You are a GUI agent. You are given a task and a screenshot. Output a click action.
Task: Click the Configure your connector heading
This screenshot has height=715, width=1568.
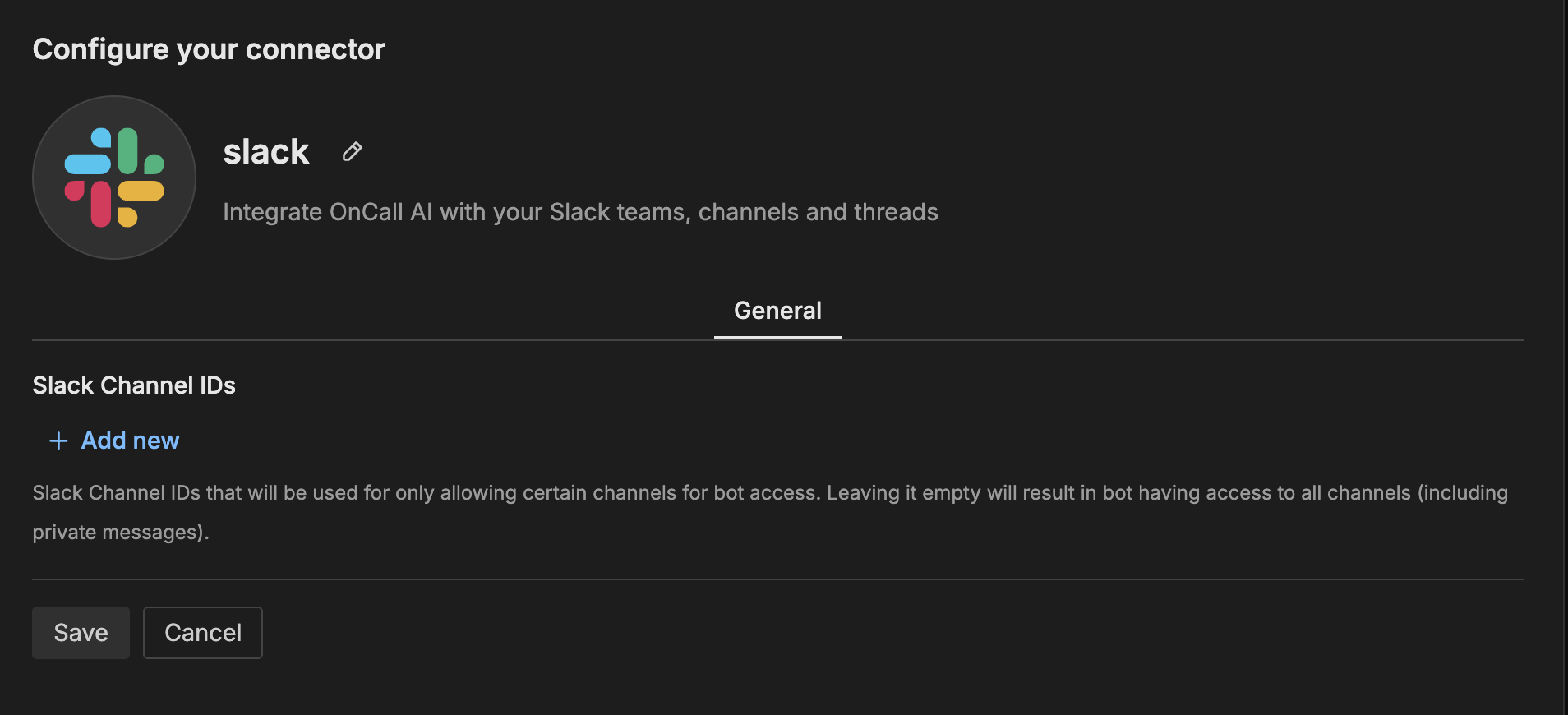coord(209,49)
